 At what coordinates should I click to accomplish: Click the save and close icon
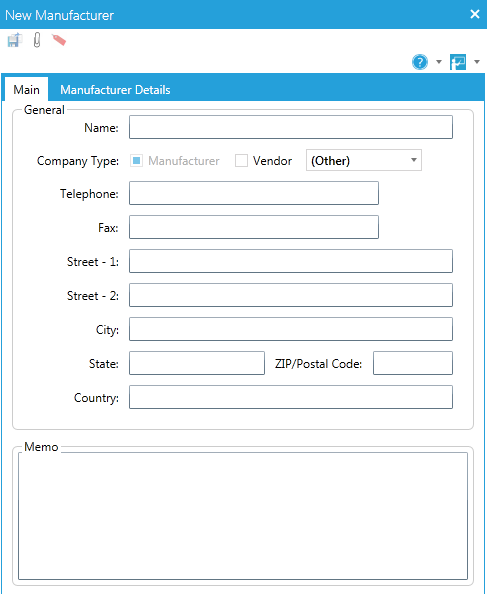[x=15, y=40]
